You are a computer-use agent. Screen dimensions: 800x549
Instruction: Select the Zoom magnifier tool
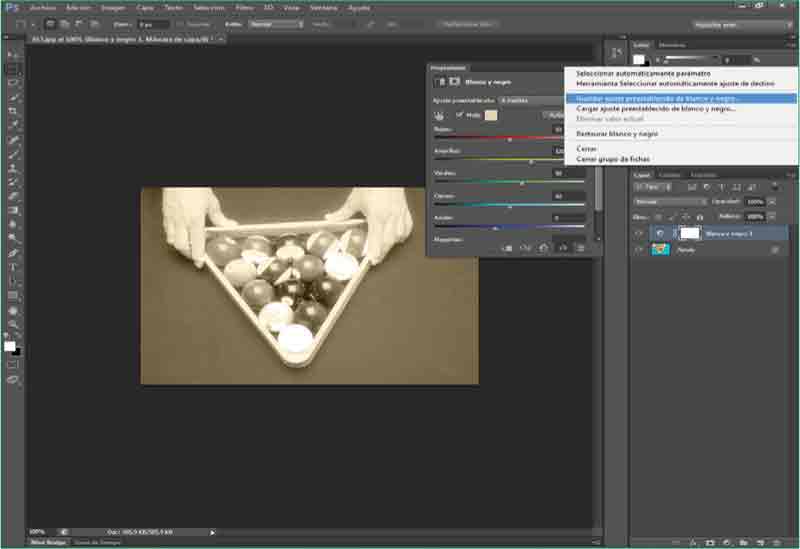point(13,324)
